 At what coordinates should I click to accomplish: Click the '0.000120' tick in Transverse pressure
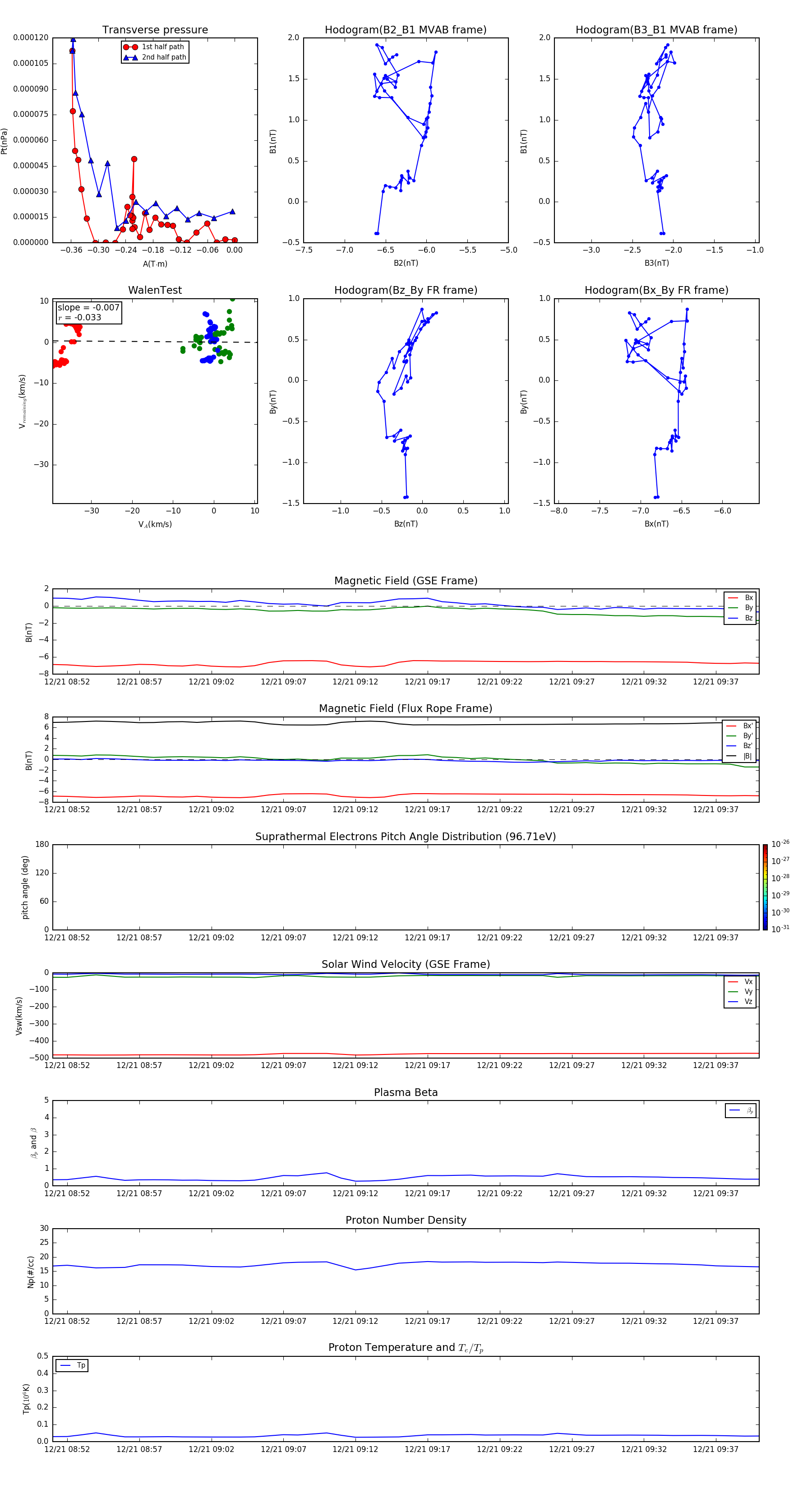point(31,37)
